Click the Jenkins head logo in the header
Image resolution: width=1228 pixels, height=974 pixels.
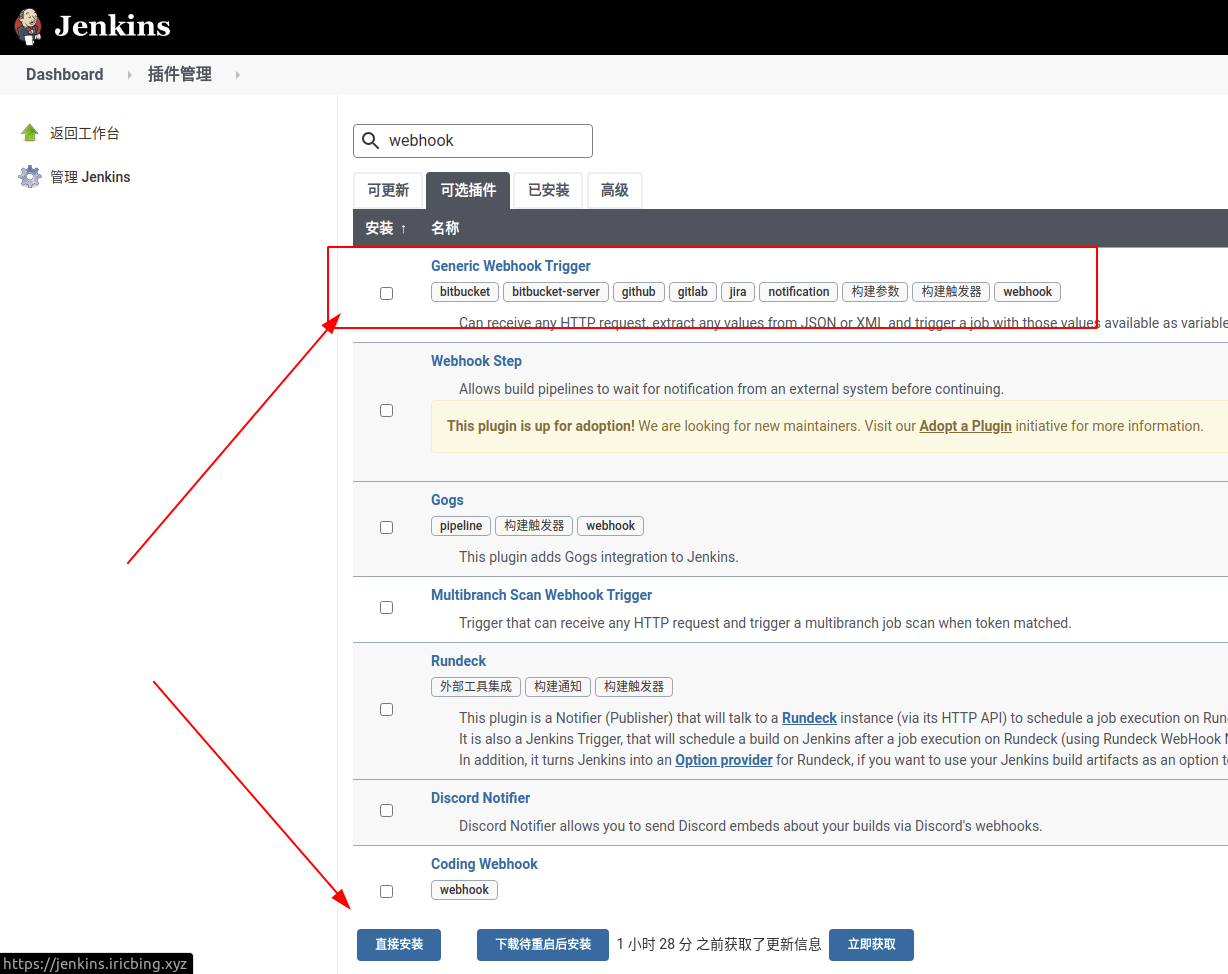27,26
